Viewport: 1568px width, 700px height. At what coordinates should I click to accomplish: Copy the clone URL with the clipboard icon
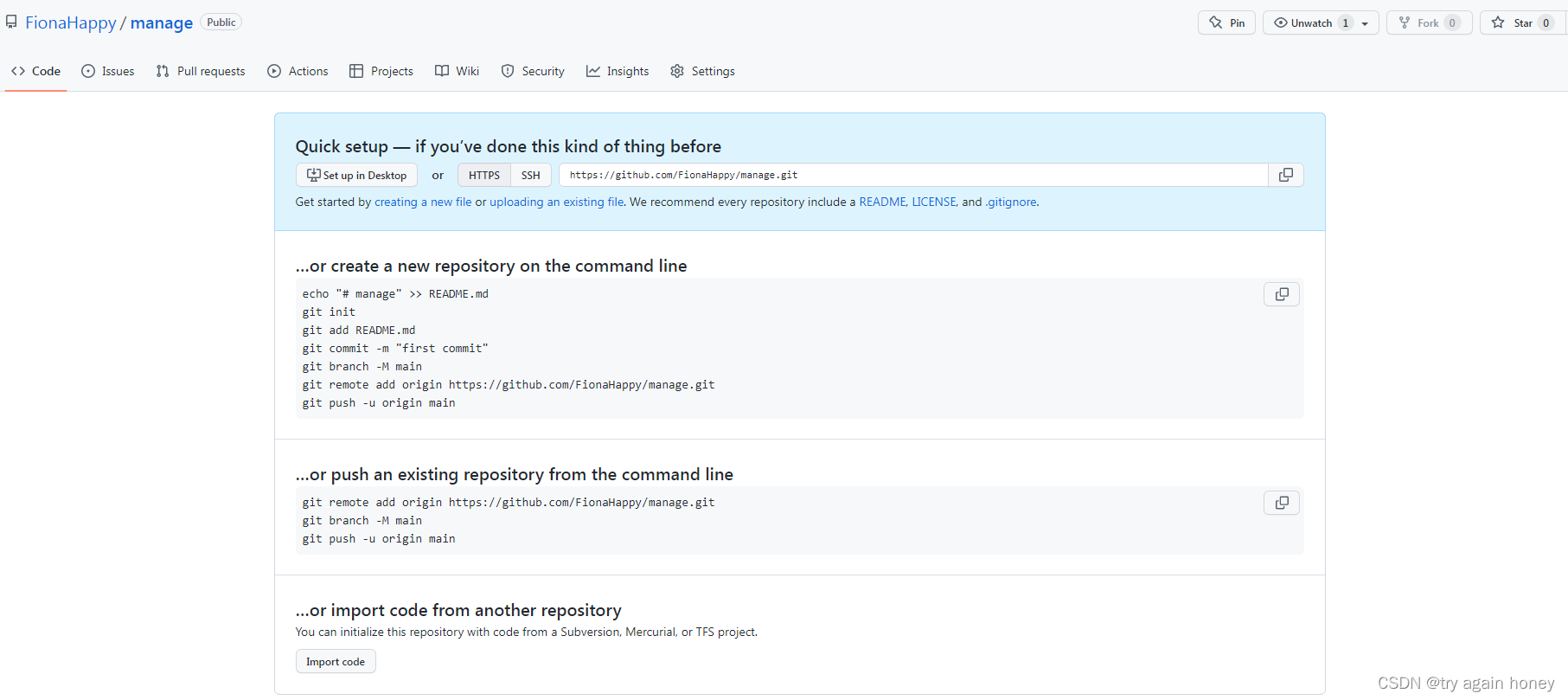pyautogui.click(x=1286, y=175)
